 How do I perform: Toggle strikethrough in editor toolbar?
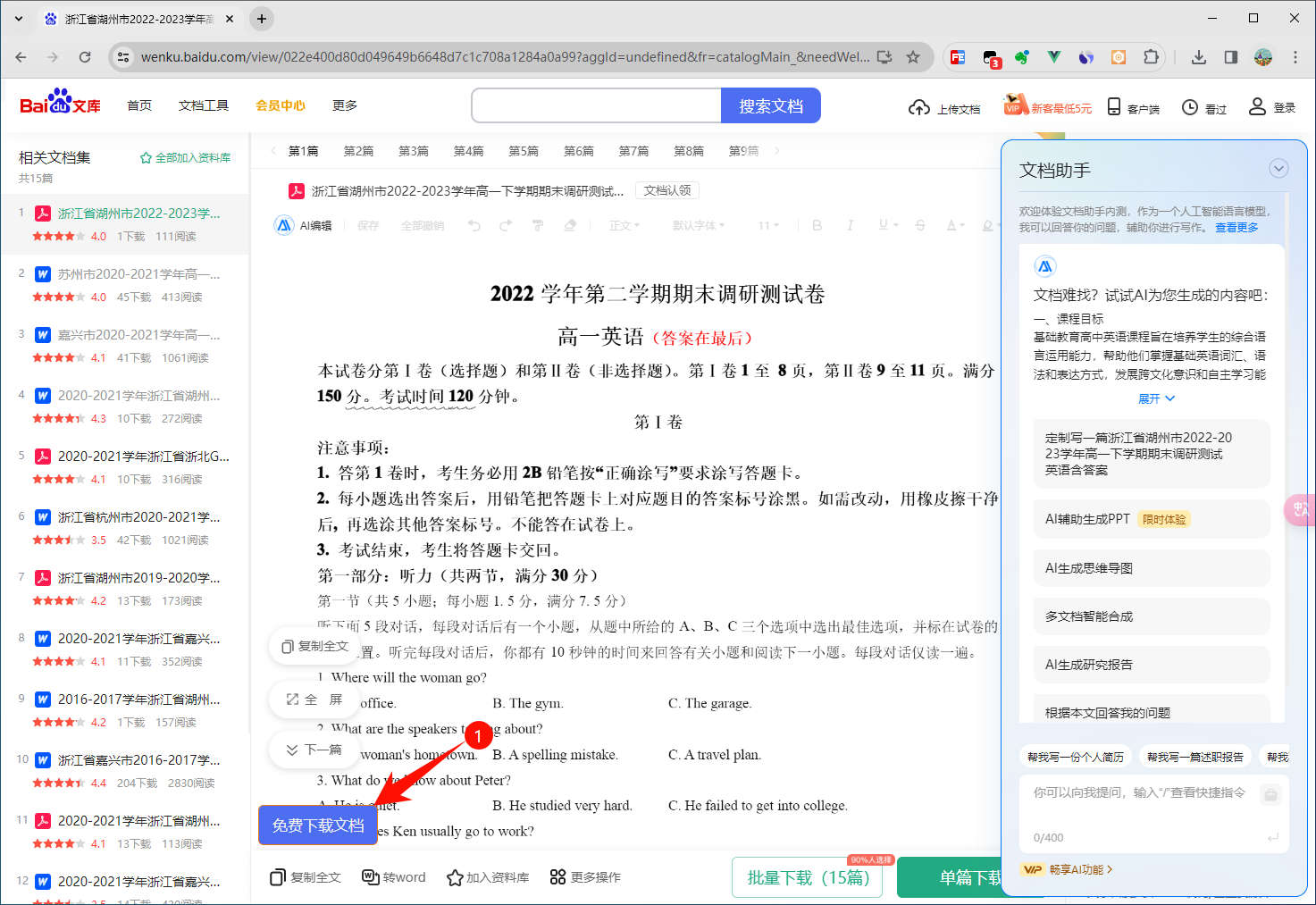[919, 225]
